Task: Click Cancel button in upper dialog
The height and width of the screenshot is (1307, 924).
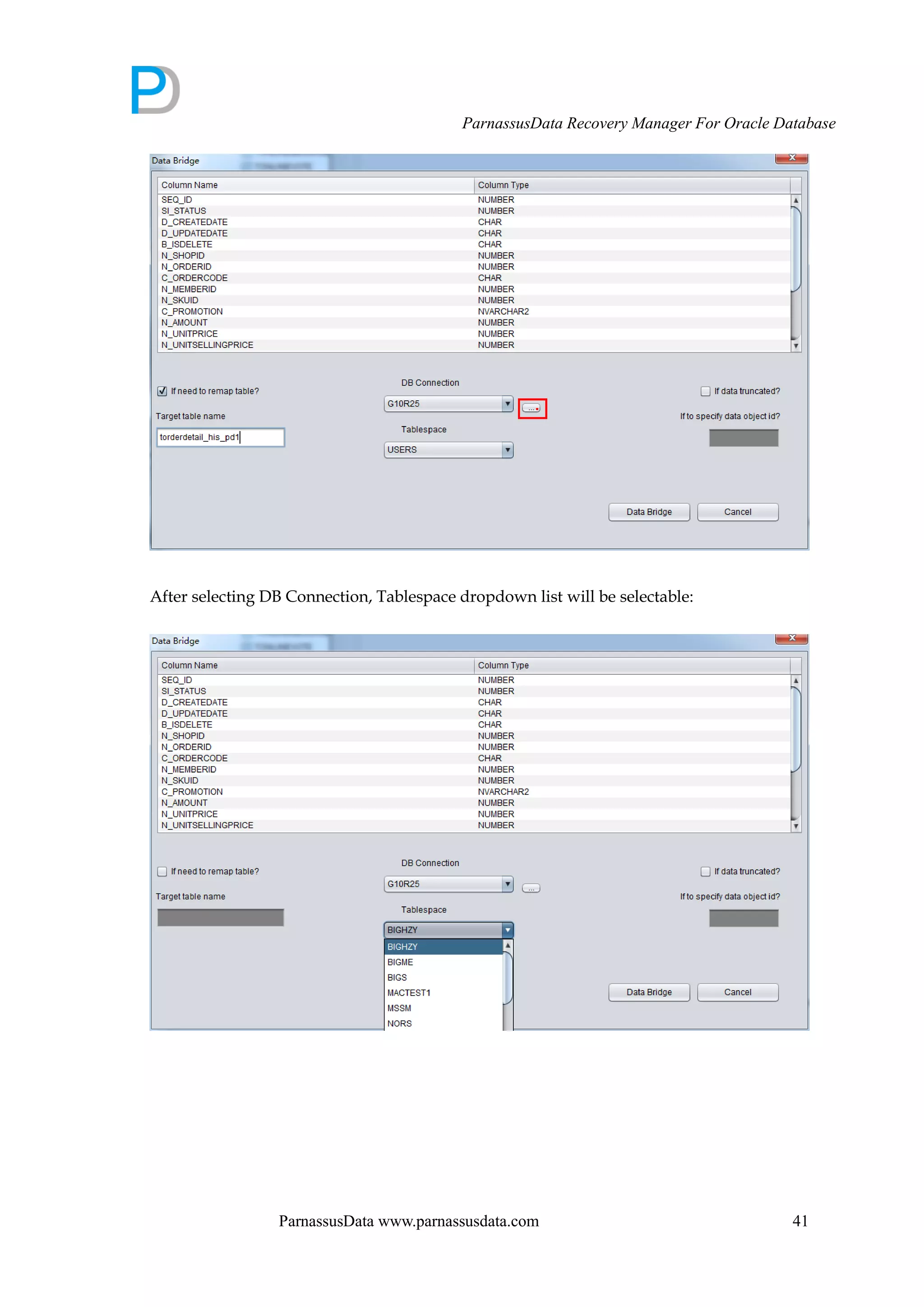Action: point(738,512)
